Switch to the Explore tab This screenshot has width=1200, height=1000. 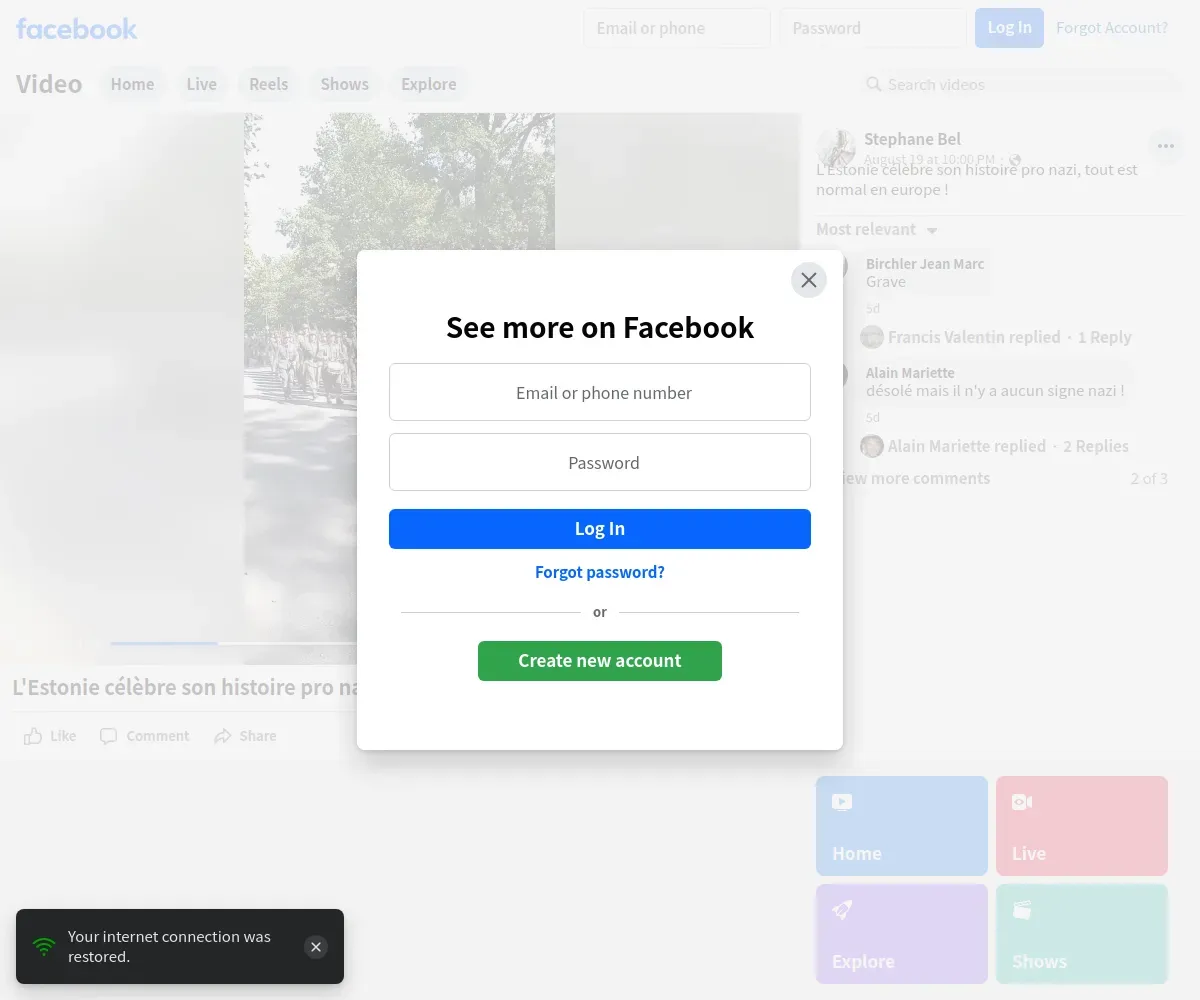[x=429, y=84]
